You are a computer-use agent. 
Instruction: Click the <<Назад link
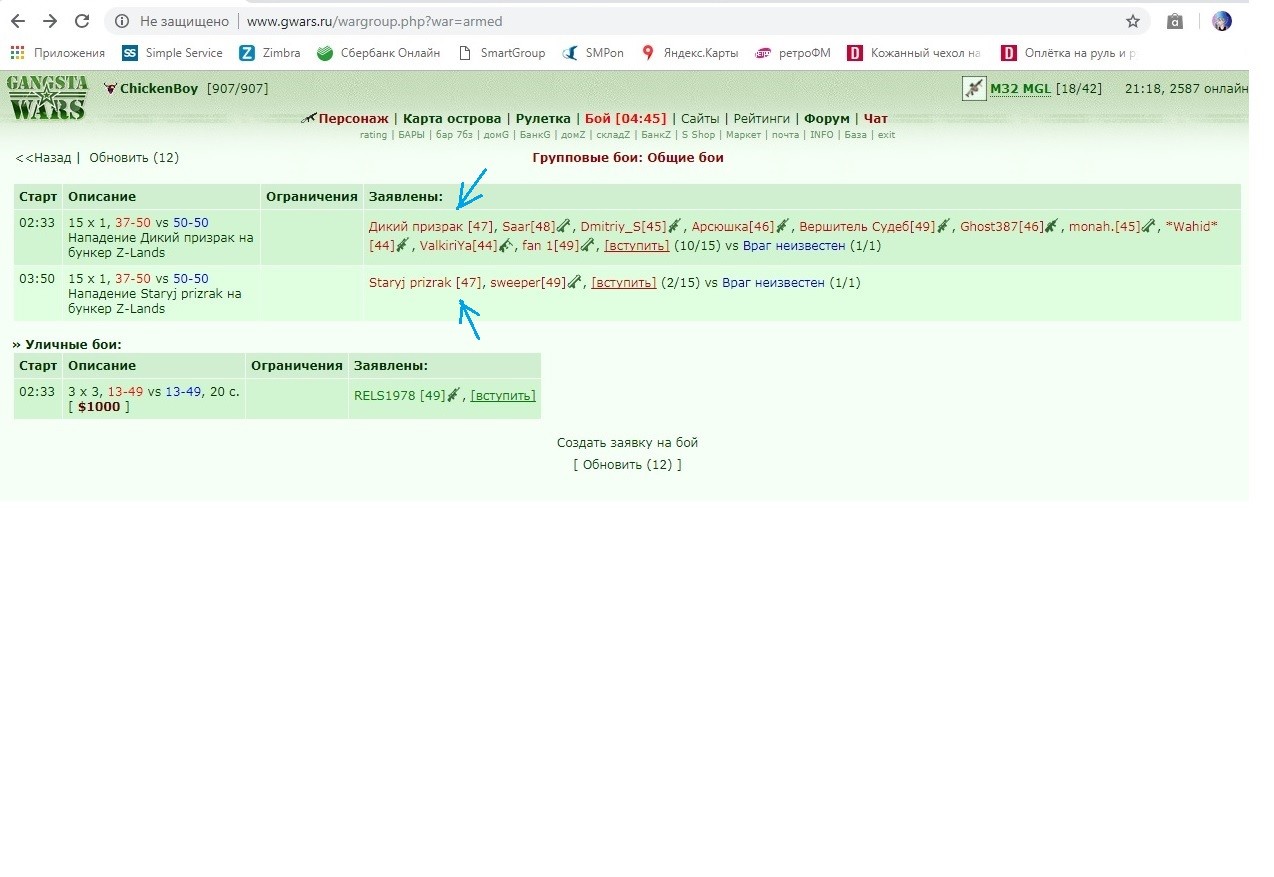(x=43, y=158)
